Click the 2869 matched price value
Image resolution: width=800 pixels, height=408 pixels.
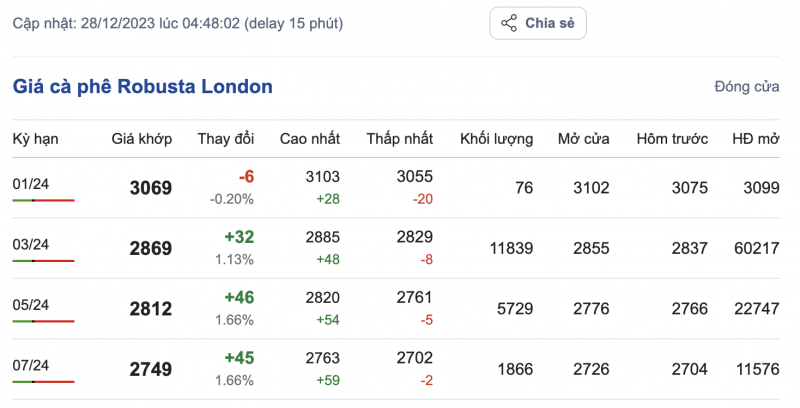pyautogui.click(x=151, y=248)
